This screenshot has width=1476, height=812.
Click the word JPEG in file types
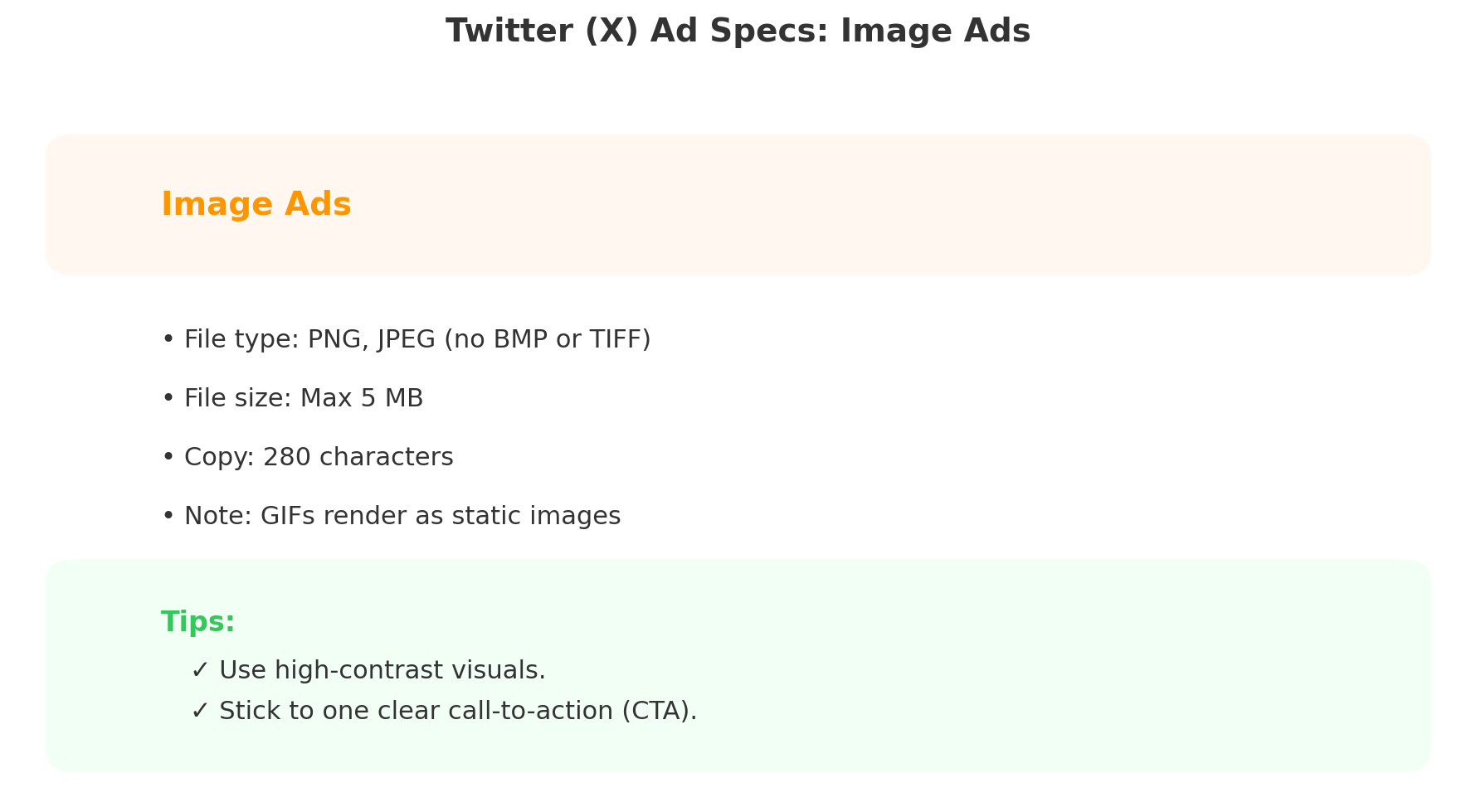pyautogui.click(x=406, y=339)
